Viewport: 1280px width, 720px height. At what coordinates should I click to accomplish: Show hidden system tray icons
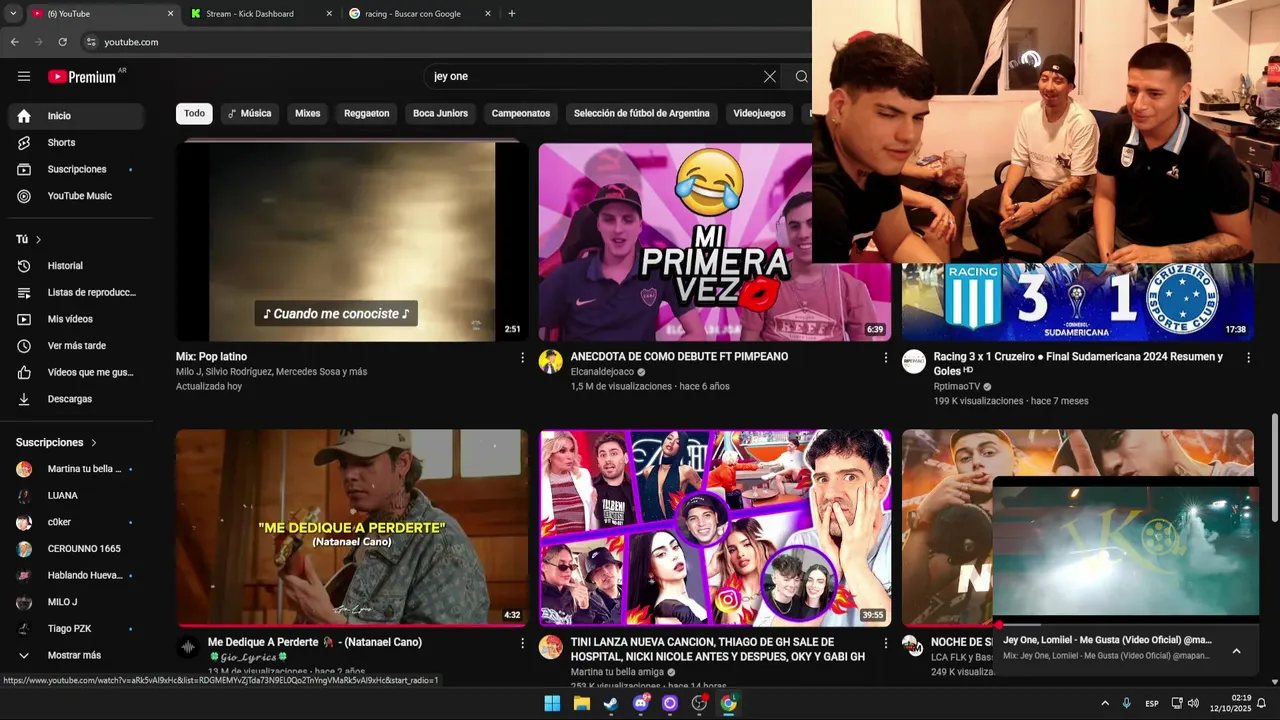pos(1105,703)
